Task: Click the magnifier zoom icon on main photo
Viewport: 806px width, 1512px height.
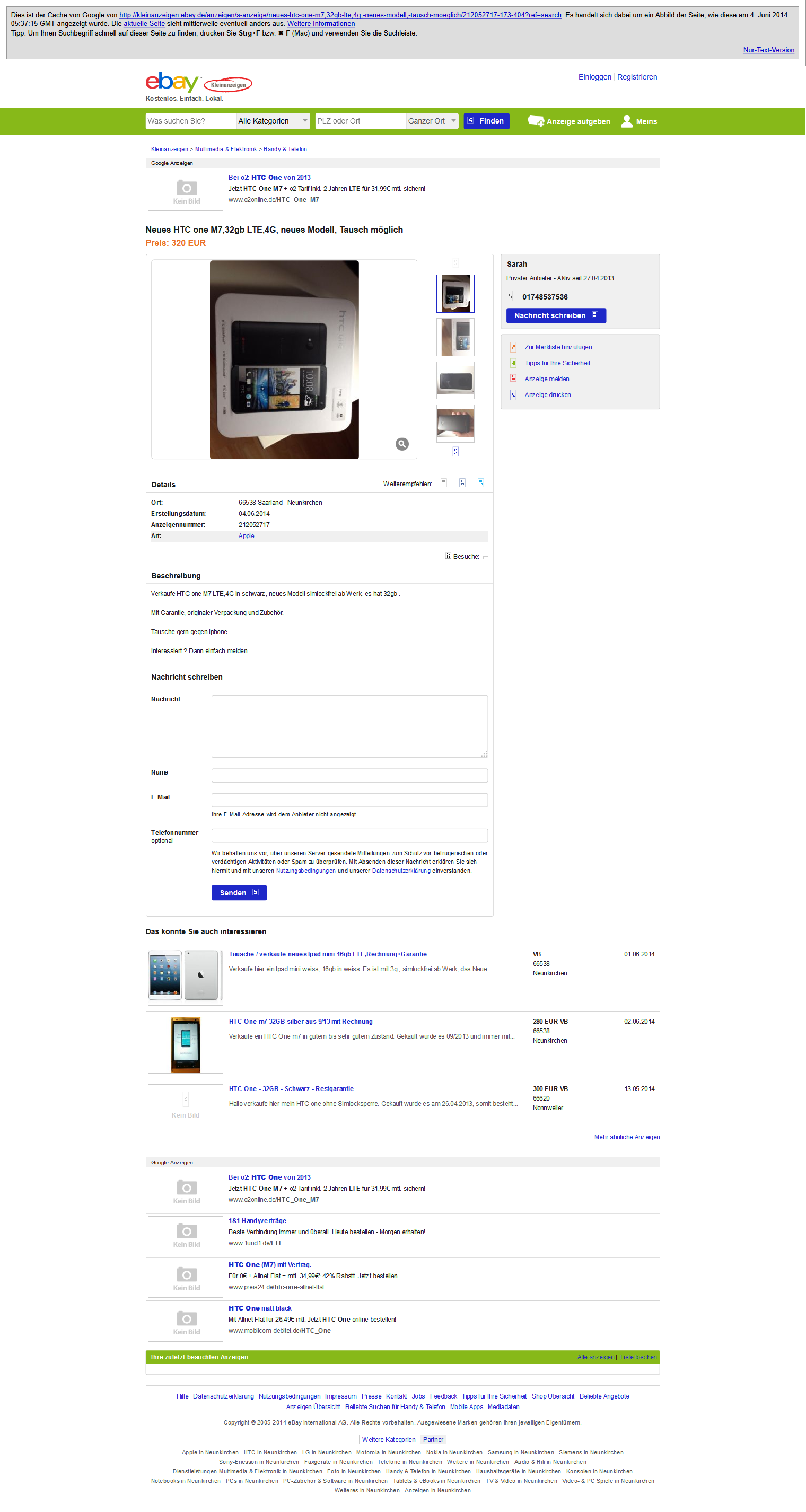Action: 402,444
